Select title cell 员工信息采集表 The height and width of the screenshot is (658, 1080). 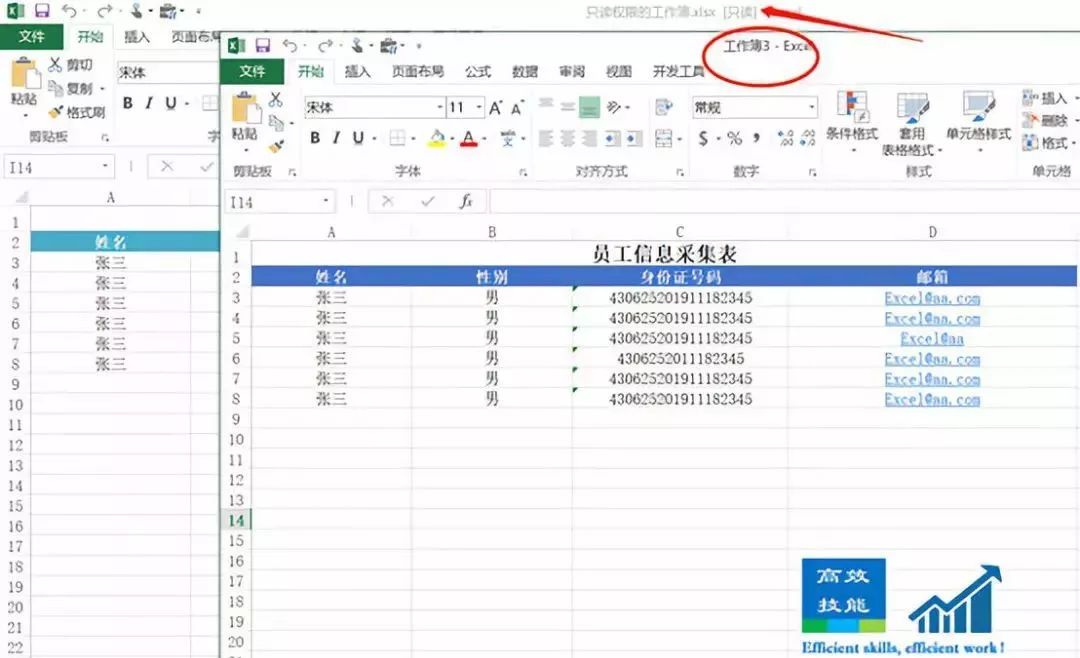(665, 254)
